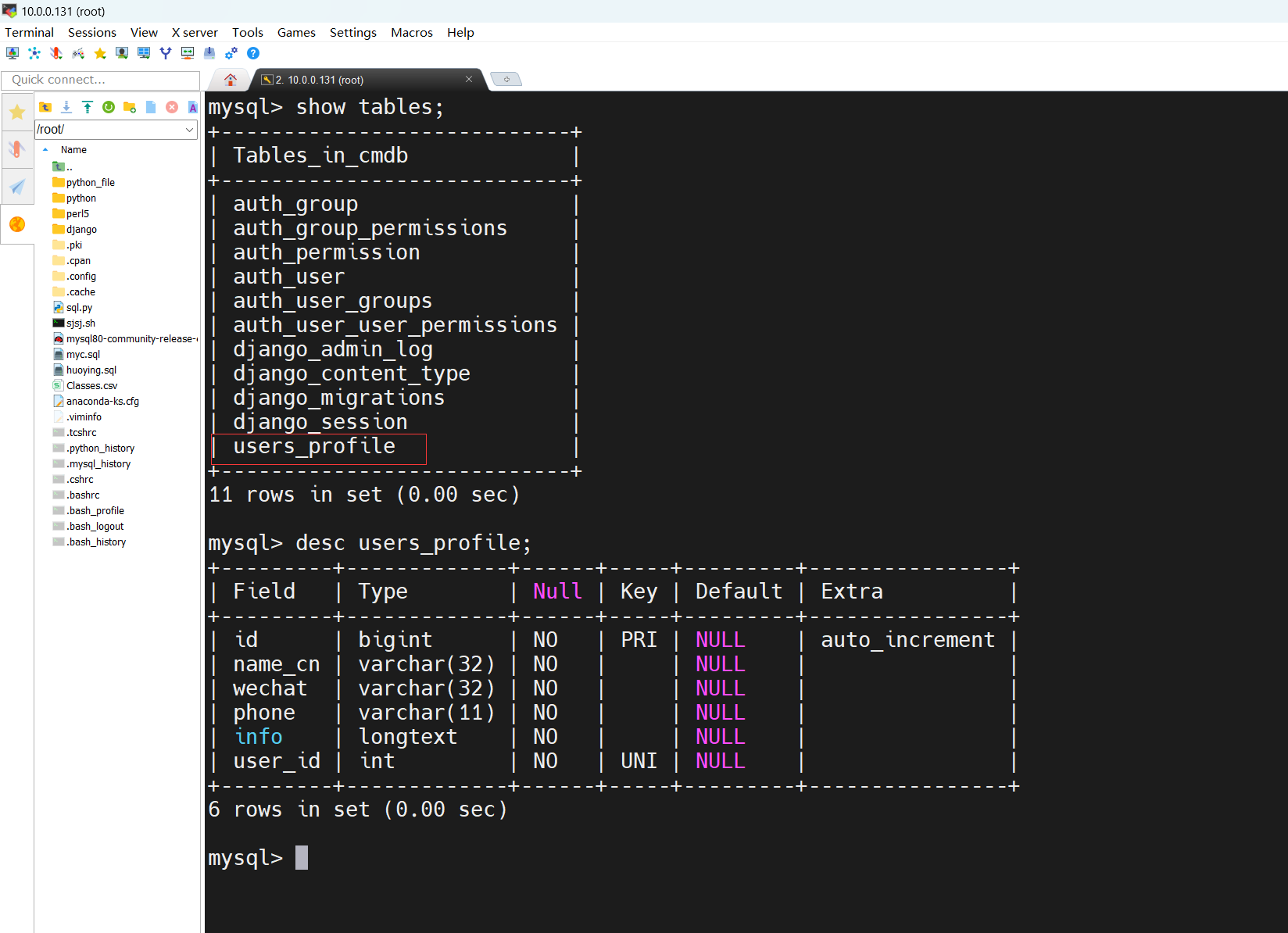
Task: Go to parent directory icon in SFTP toolbar
Action: coord(45,107)
